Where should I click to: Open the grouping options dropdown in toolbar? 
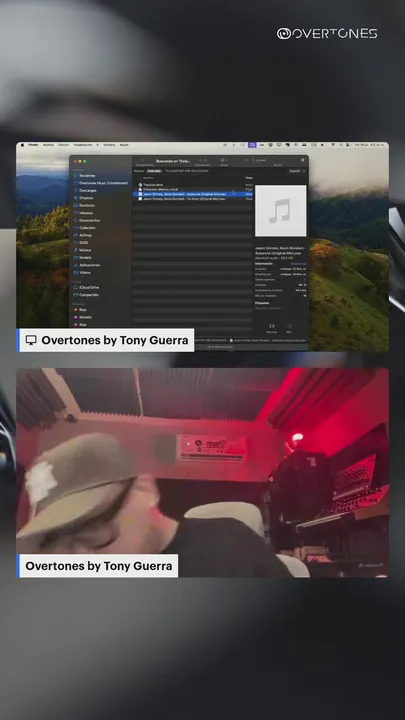pyautogui.click(x=224, y=160)
